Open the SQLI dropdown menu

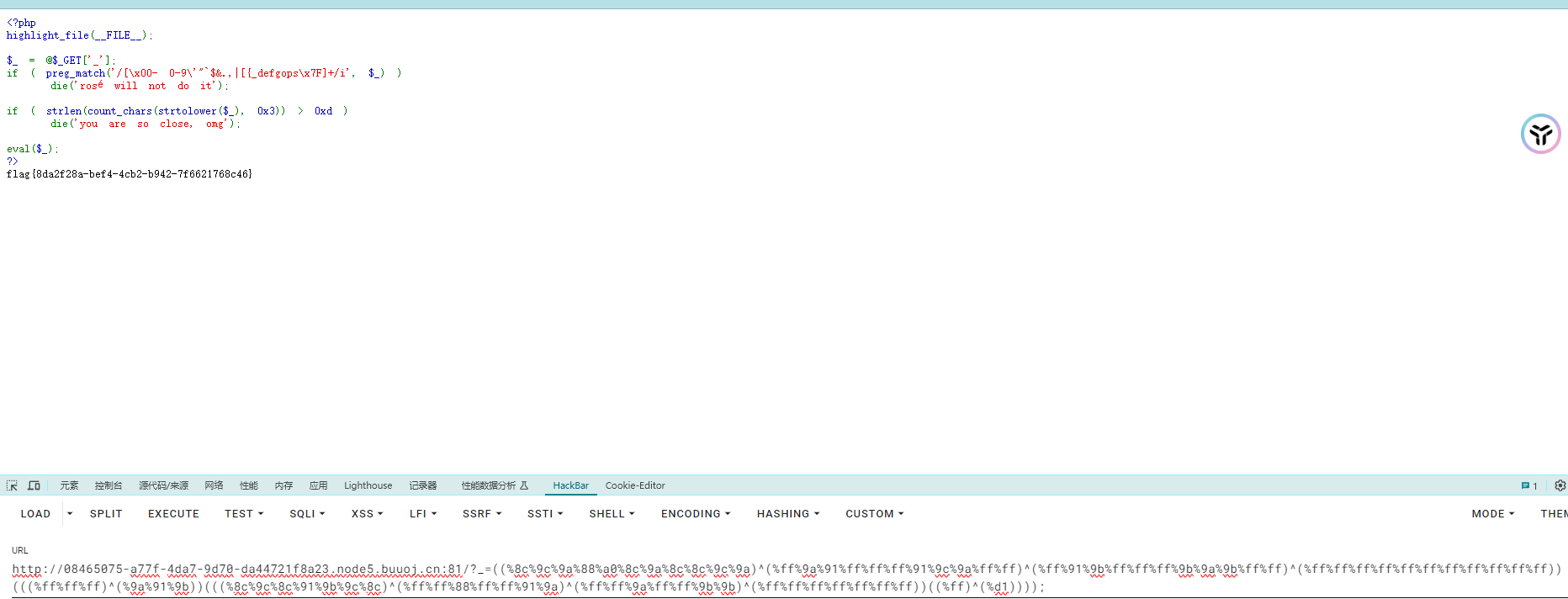point(307,513)
